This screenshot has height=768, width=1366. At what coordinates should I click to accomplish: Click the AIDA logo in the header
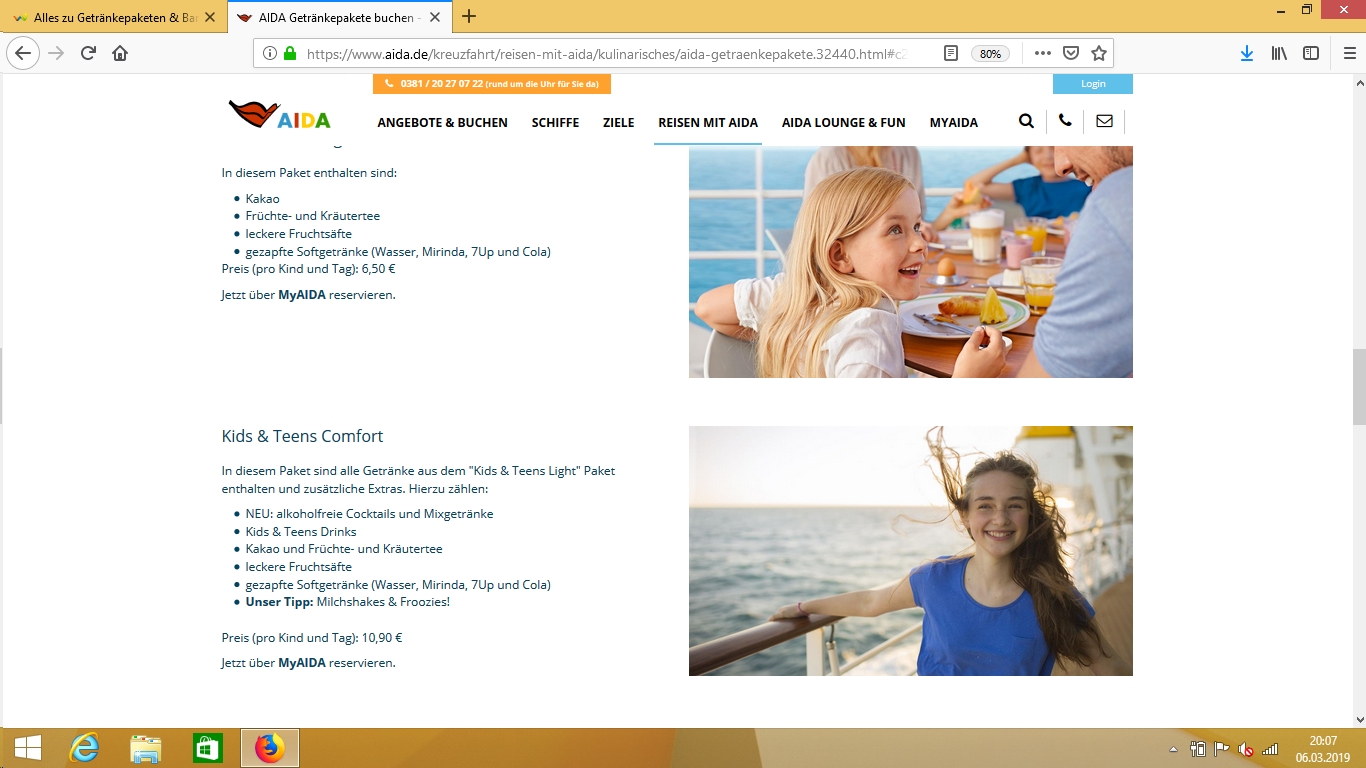pyautogui.click(x=279, y=116)
